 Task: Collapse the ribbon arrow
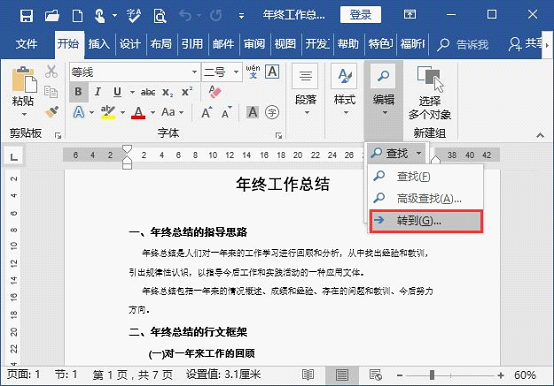click(540, 135)
